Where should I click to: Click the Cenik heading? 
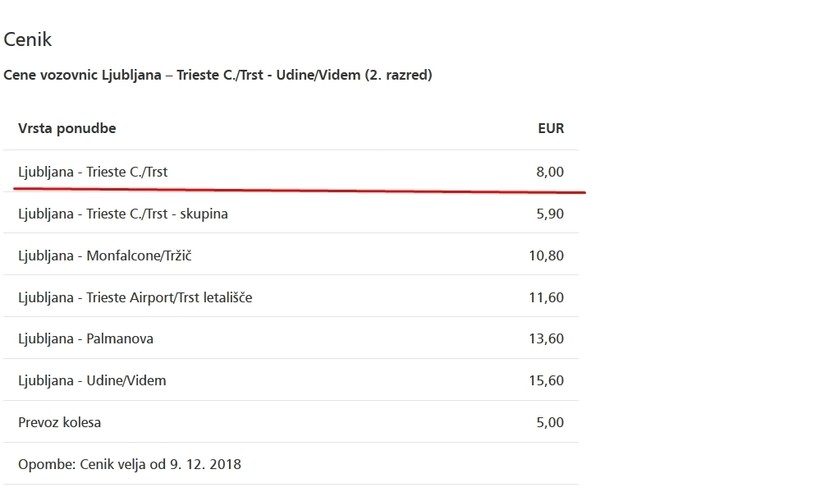pyautogui.click(x=28, y=40)
